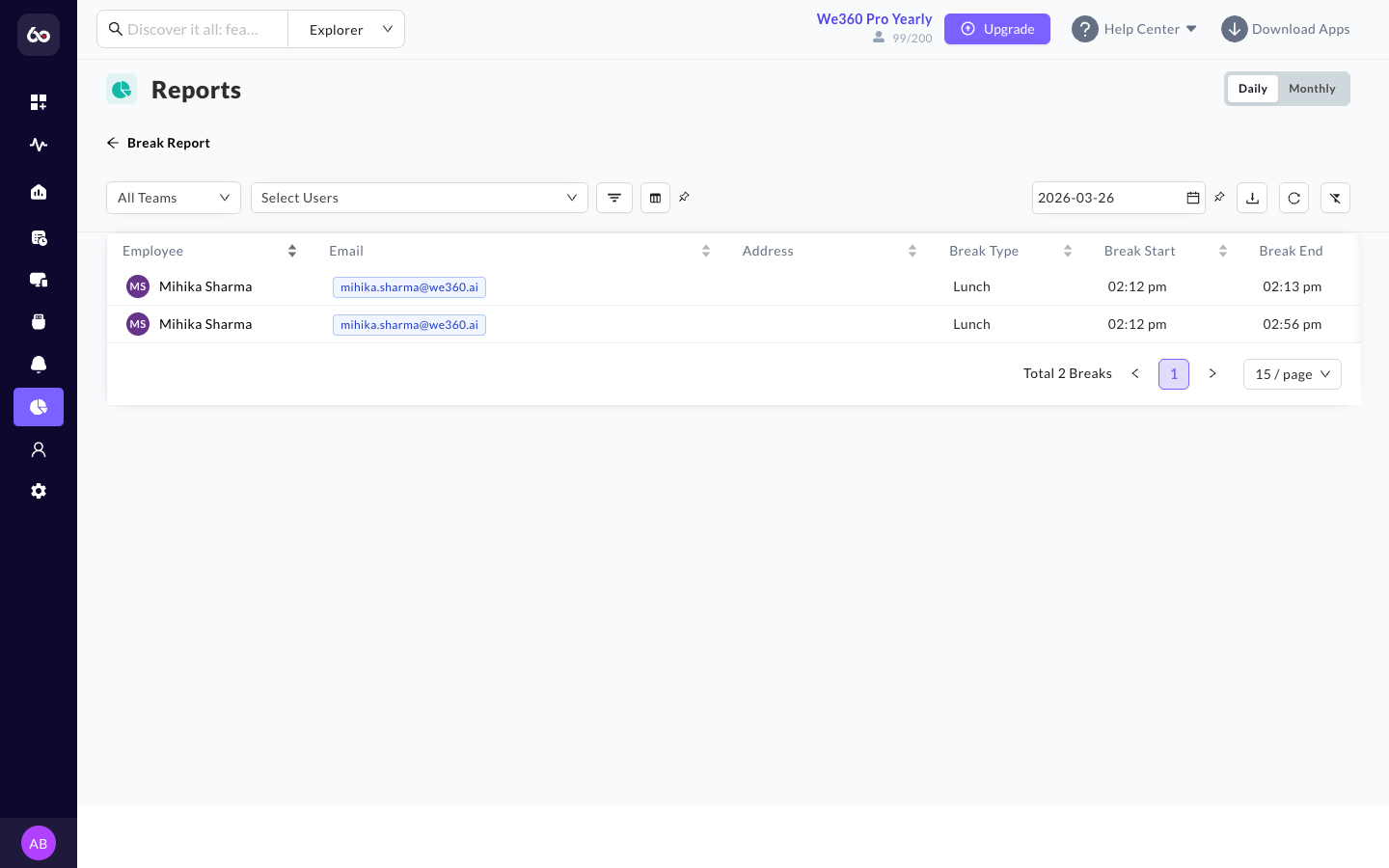Open the activity pulse icon in sidebar

[39, 145]
